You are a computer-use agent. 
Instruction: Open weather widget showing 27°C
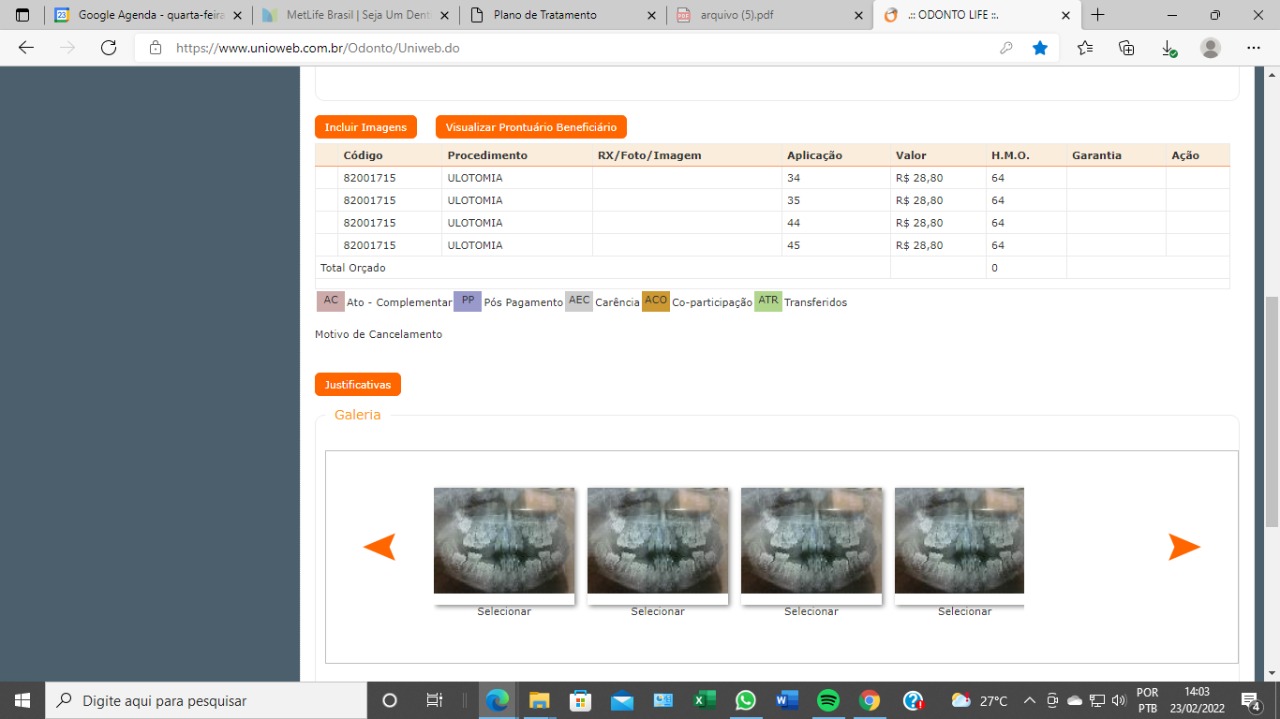pyautogui.click(x=979, y=700)
